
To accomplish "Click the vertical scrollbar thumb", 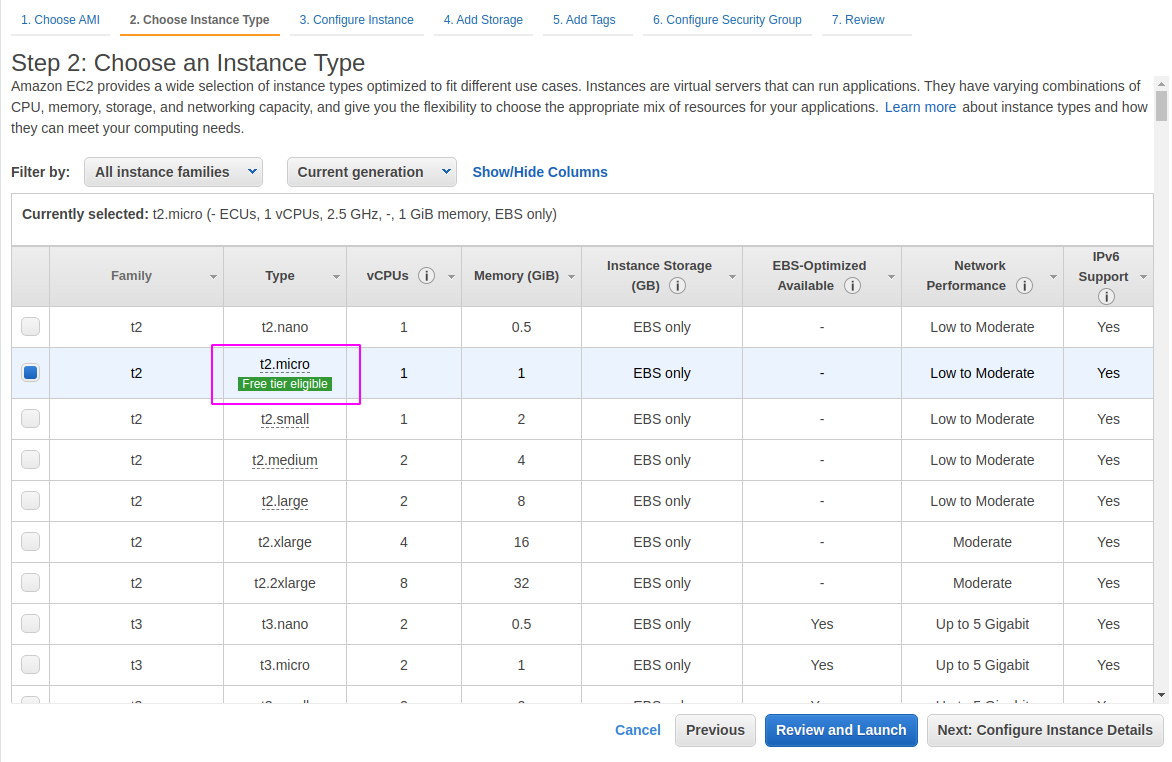I will (x=1161, y=105).
